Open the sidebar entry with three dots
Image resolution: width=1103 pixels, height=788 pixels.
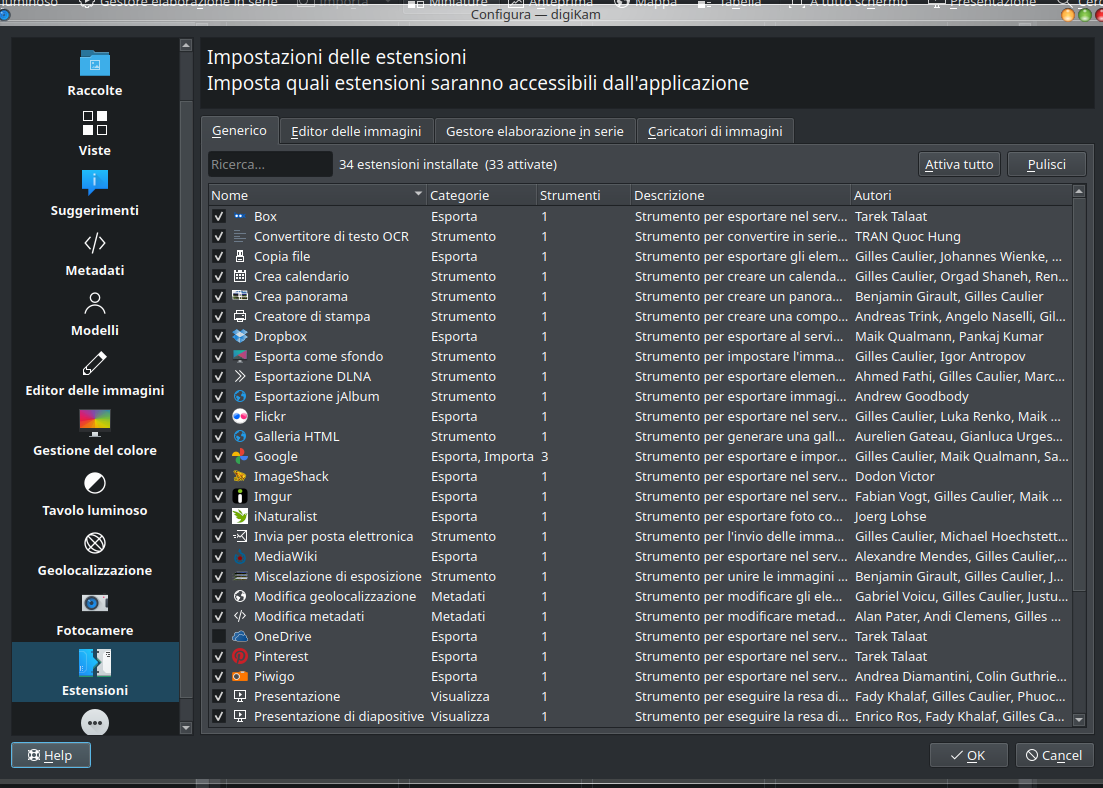pyautogui.click(x=95, y=722)
